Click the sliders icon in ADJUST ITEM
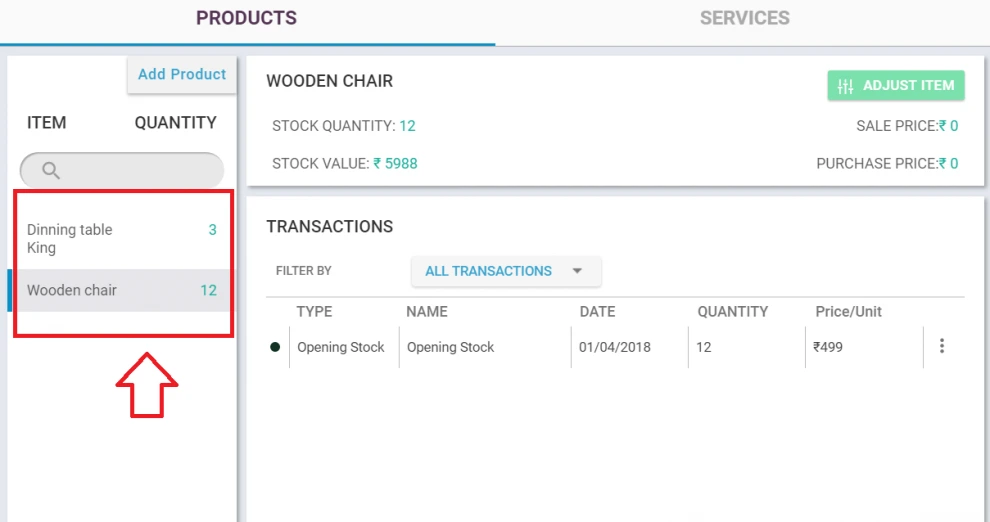 click(845, 86)
